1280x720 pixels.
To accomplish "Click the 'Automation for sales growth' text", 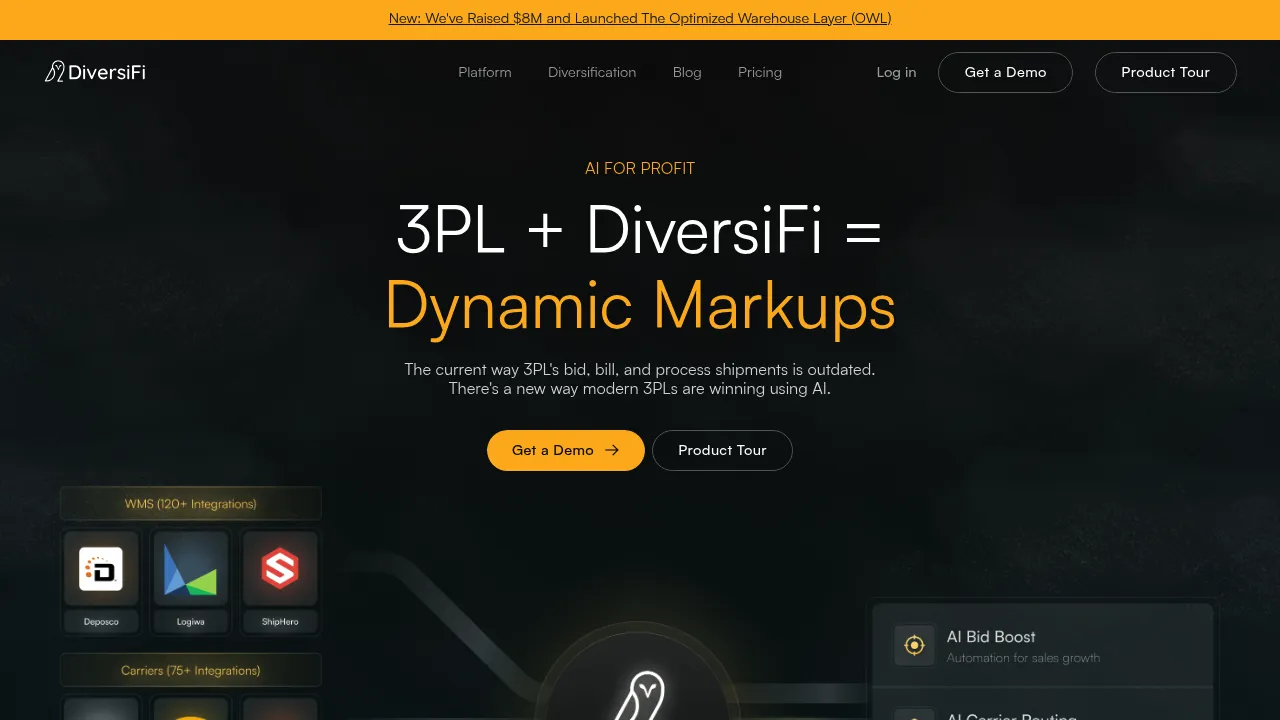I will pyautogui.click(x=1023, y=658).
